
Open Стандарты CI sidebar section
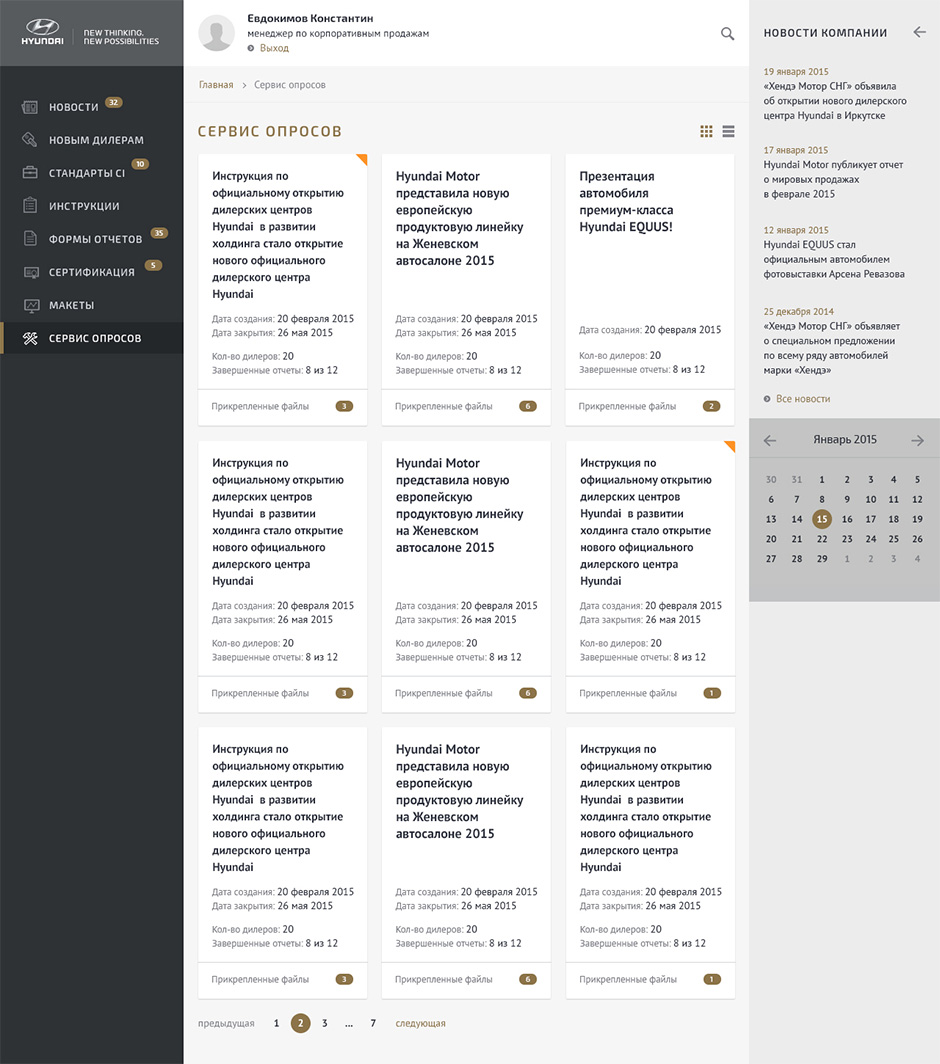coord(87,173)
